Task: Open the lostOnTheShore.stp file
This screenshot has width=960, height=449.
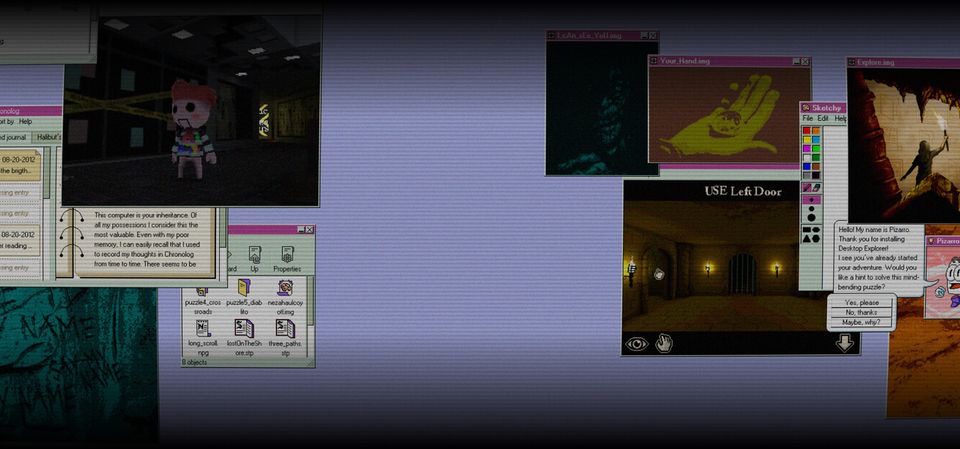Action: (x=244, y=338)
